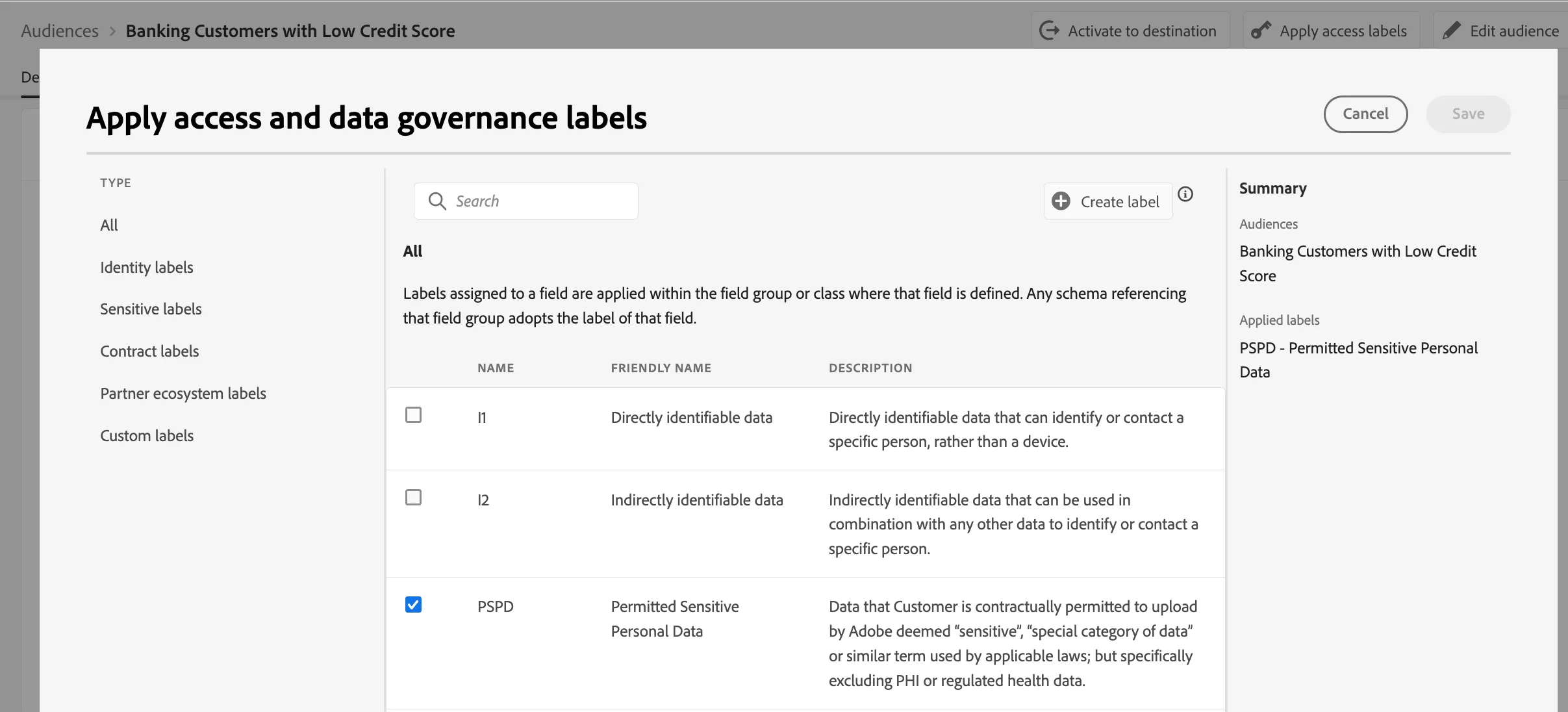The image size is (1568, 712).
Task: Click the pencil icon for Edit audience
Action: 1451,31
